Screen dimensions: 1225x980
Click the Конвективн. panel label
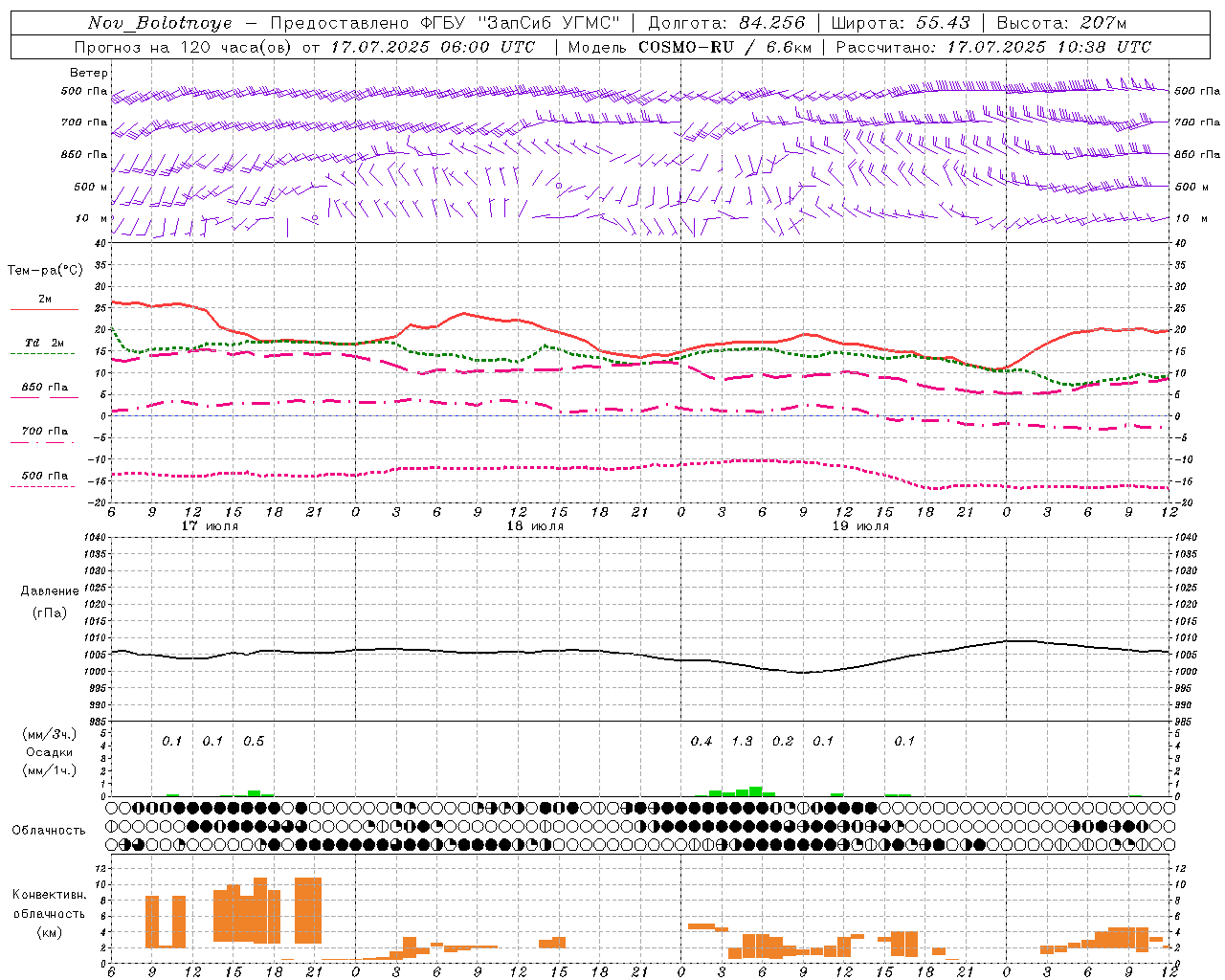click(50, 895)
